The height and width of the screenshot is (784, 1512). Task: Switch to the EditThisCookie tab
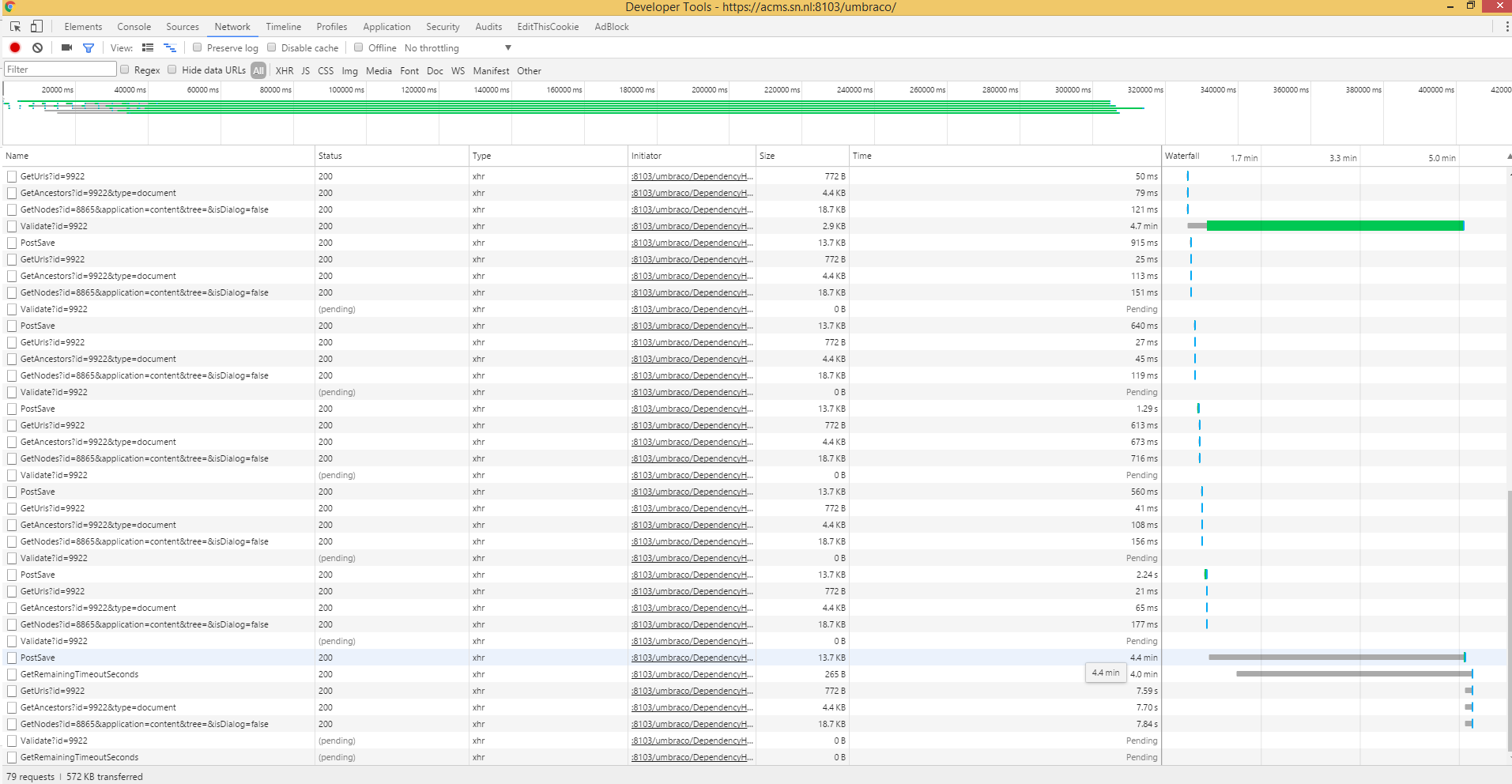(x=548, y=27)
